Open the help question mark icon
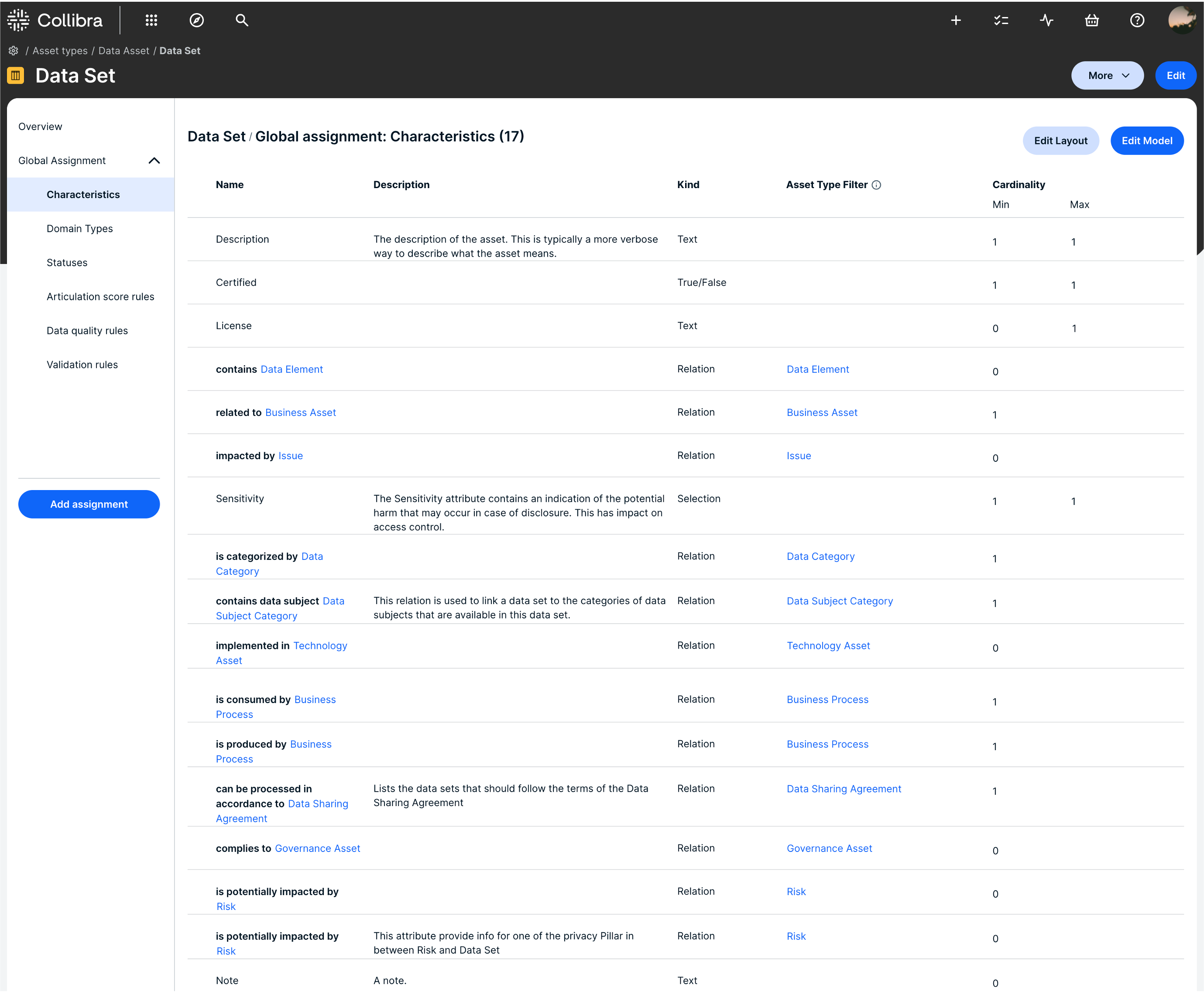Screen dimensions: 1204x992 (x=1137, y=21)
